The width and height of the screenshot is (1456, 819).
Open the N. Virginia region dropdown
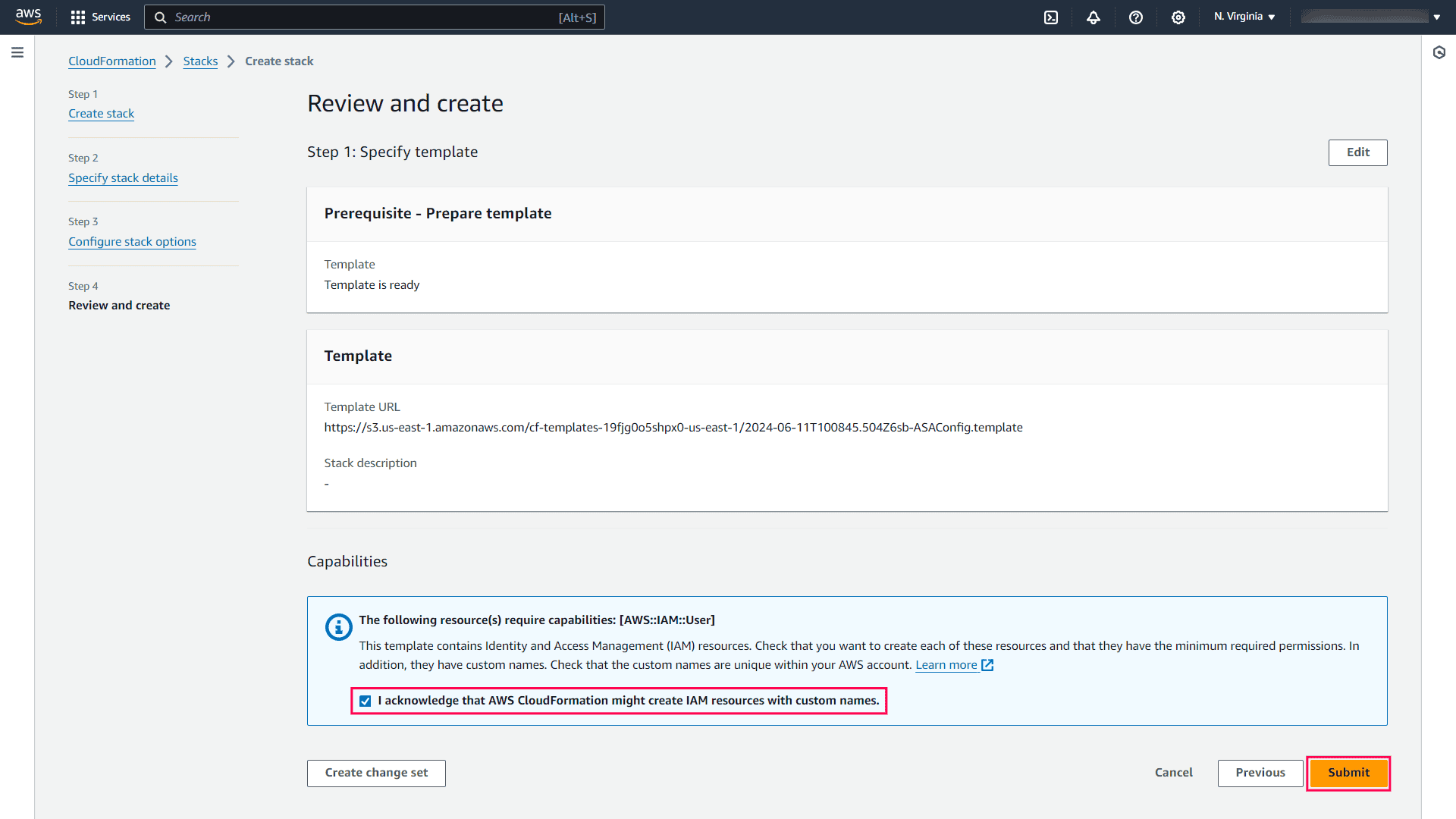(x=1244, y=16)
